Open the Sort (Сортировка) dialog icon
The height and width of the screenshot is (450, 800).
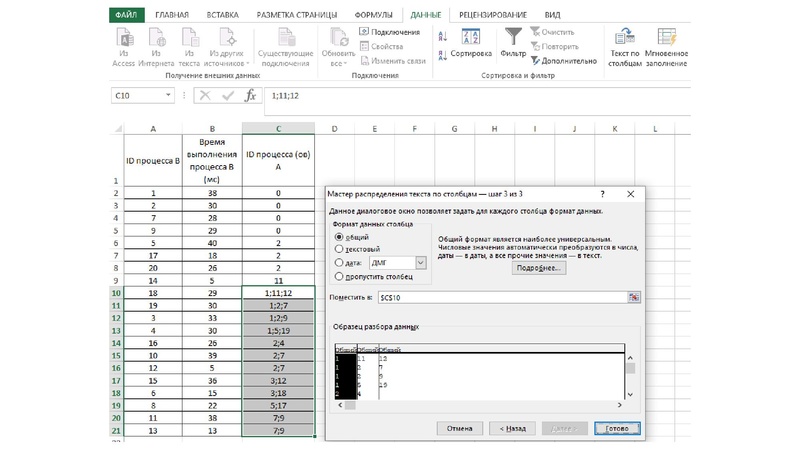471,37
